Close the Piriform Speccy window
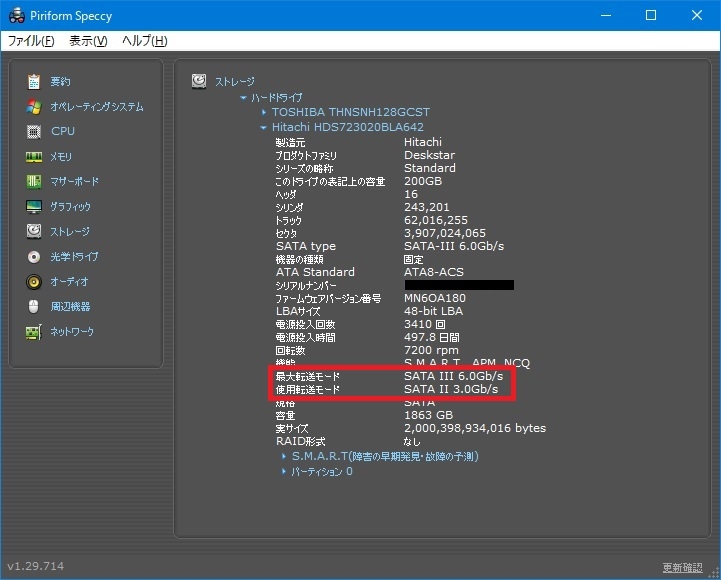The height and width of the screenshot is (580, 721). pyautogui.click(x=697, y=15)
